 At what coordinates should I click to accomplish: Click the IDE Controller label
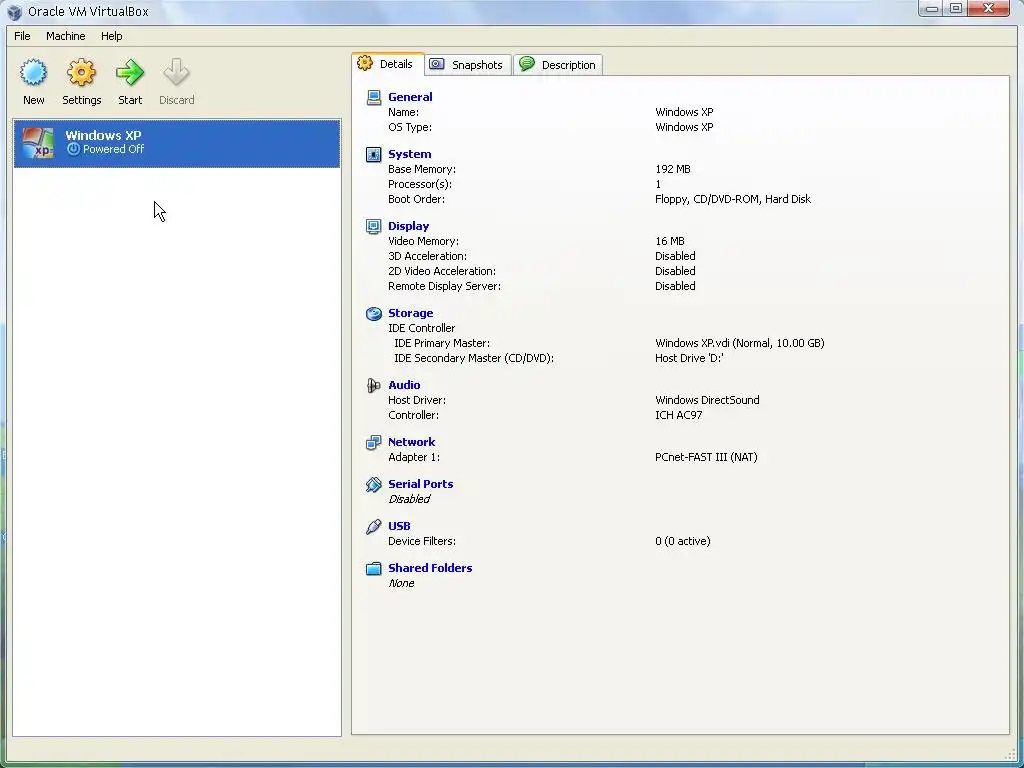[x=421, y=328]
